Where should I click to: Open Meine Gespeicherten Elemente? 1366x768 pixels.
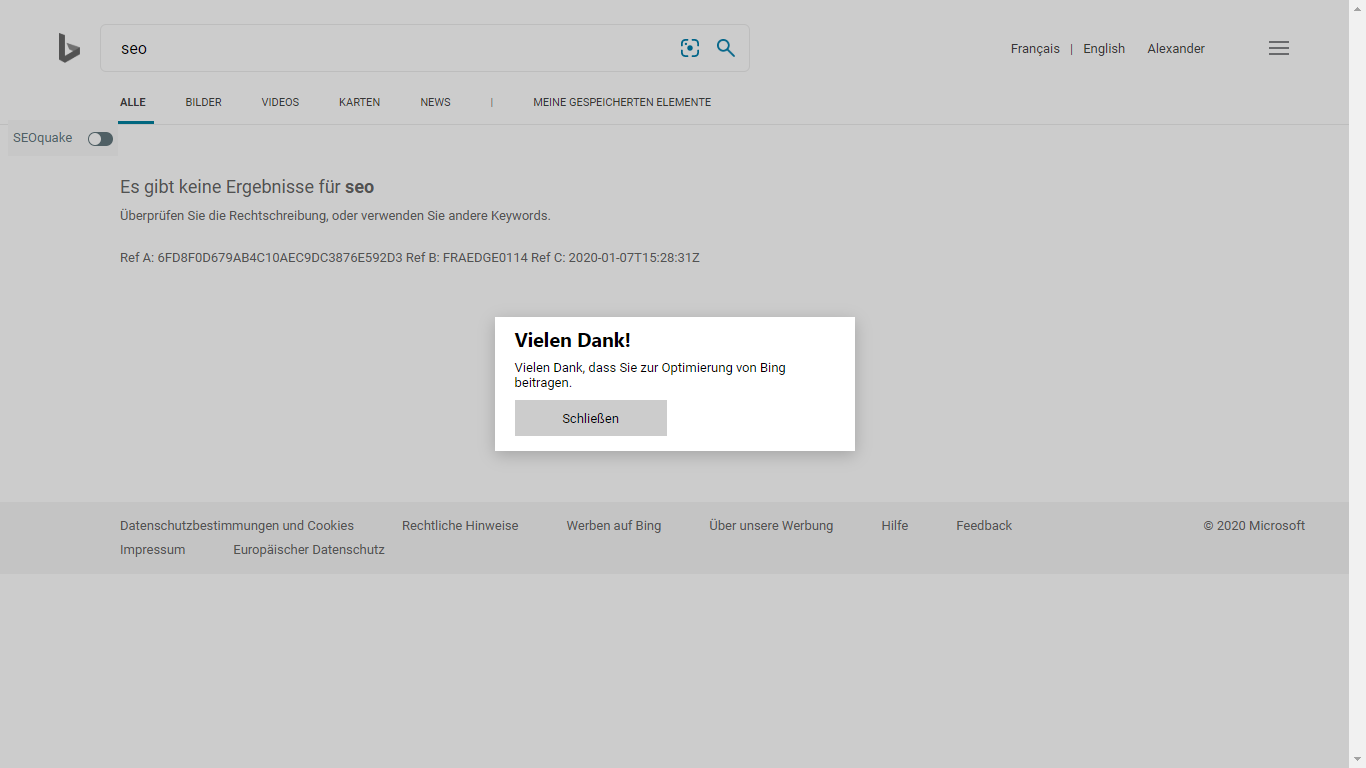[622, 102]
